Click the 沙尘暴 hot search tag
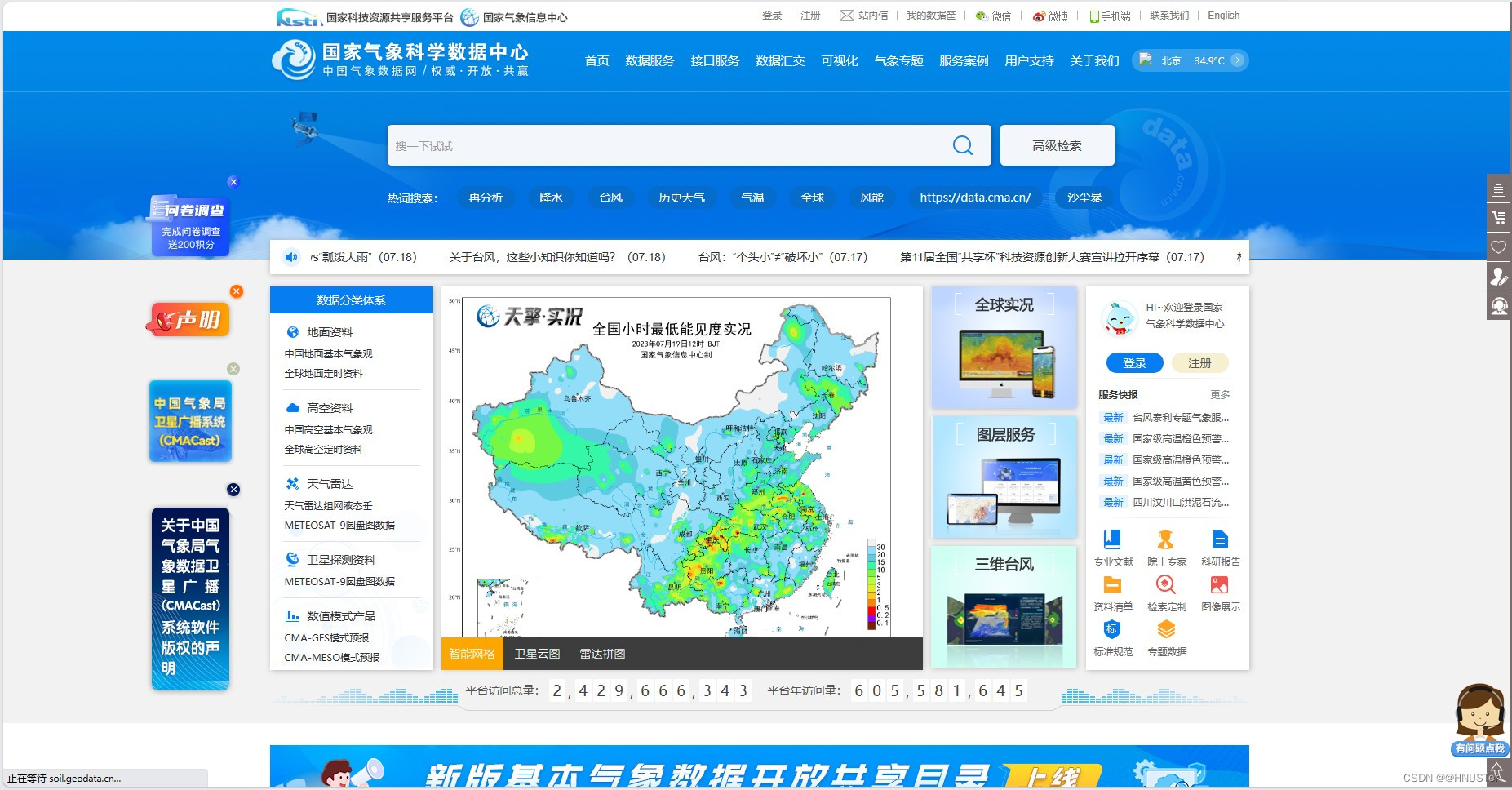1512x790 pixels. click(x=1084, y=197)
